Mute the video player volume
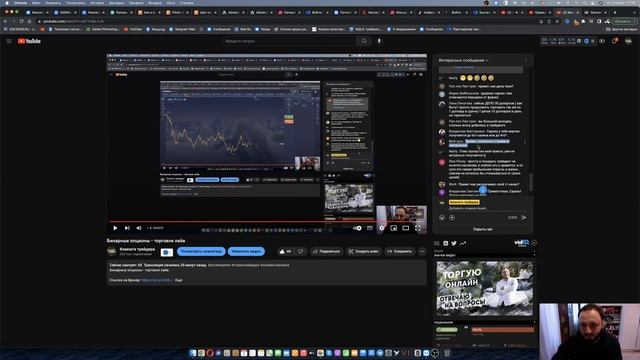This screenshot has height=360, width=640. point(139,228)
